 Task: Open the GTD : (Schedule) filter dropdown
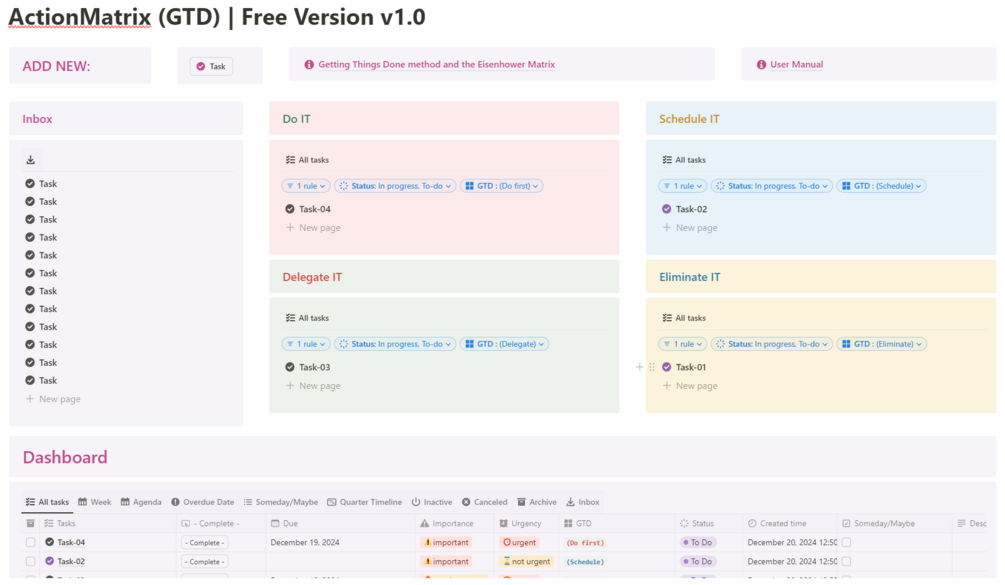point(881,186)
